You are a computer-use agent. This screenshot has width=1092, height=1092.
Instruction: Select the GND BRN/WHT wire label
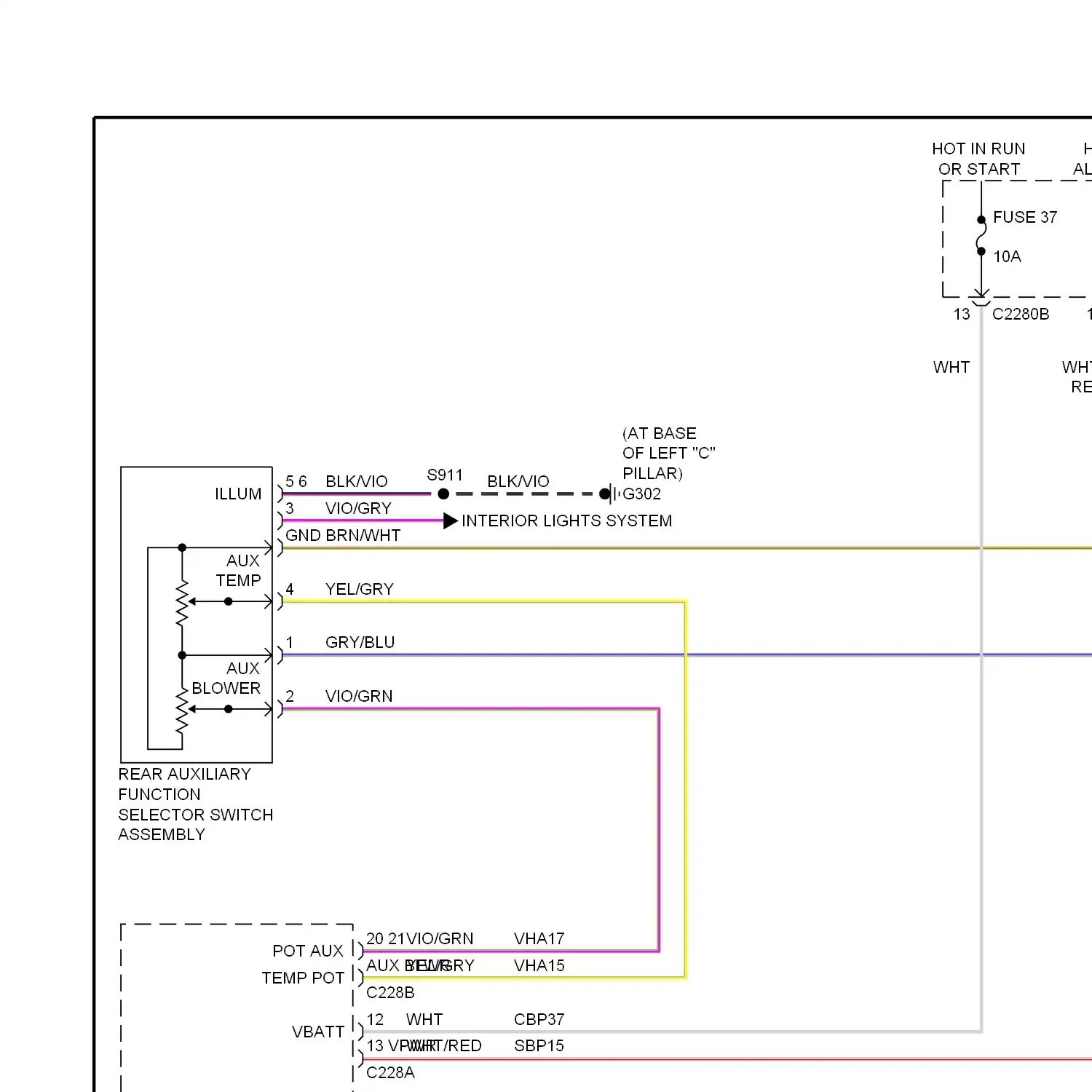click(343, 535)
